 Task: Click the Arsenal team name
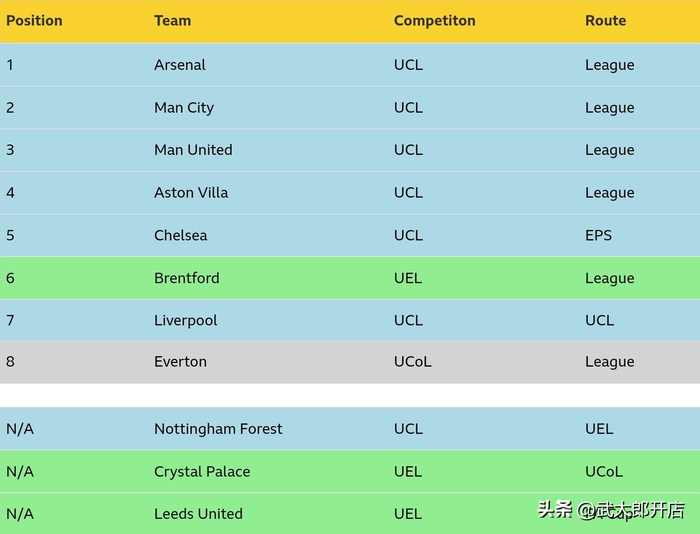point(180,65)
